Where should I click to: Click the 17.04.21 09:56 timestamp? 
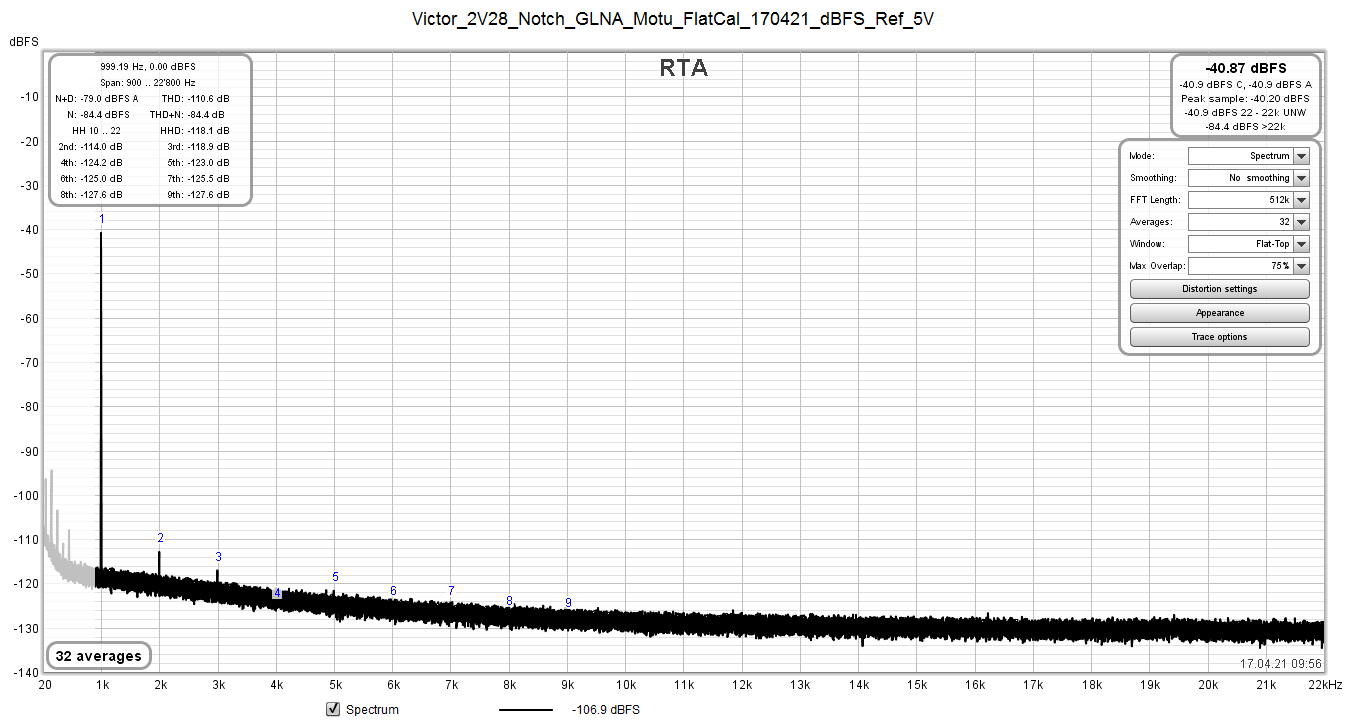click(x=1281, y=663)
